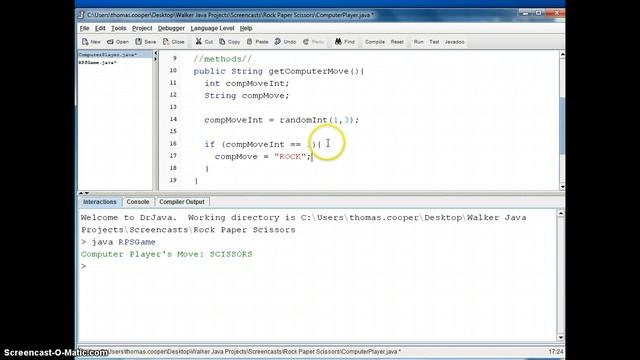640x360 pixels.
Task: Click the code editor scroll up arrow
Action: tap(562, 54)
